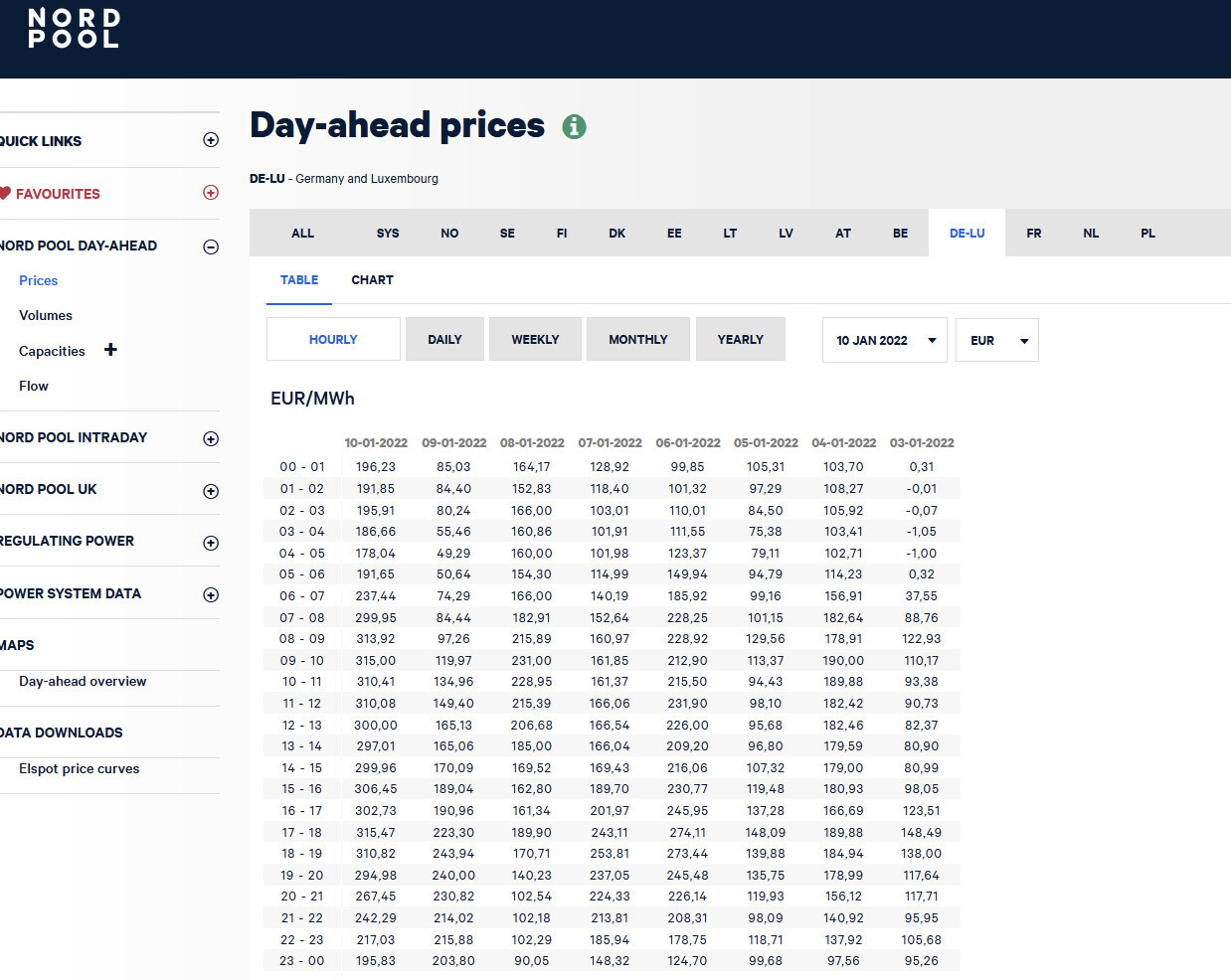
Task: Select the DAILY resolution button
Action: pos(444,340)
